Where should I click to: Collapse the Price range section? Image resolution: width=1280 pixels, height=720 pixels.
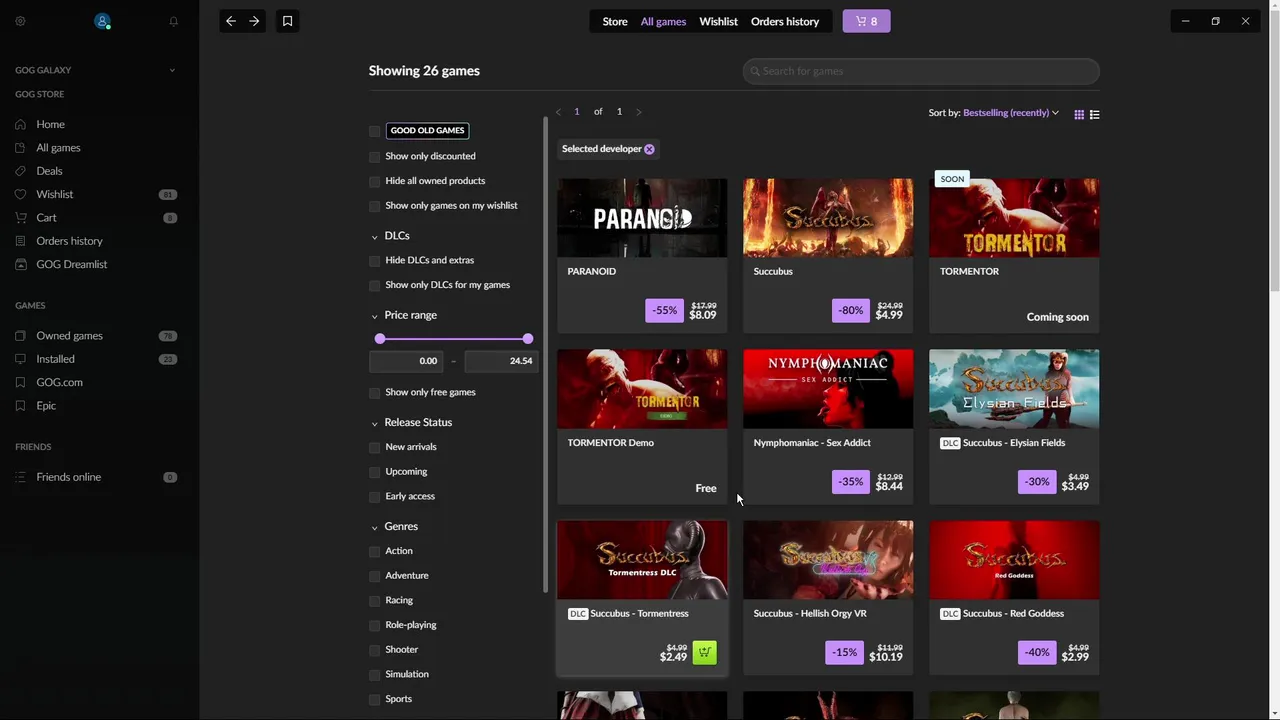[x=375, y=315]
